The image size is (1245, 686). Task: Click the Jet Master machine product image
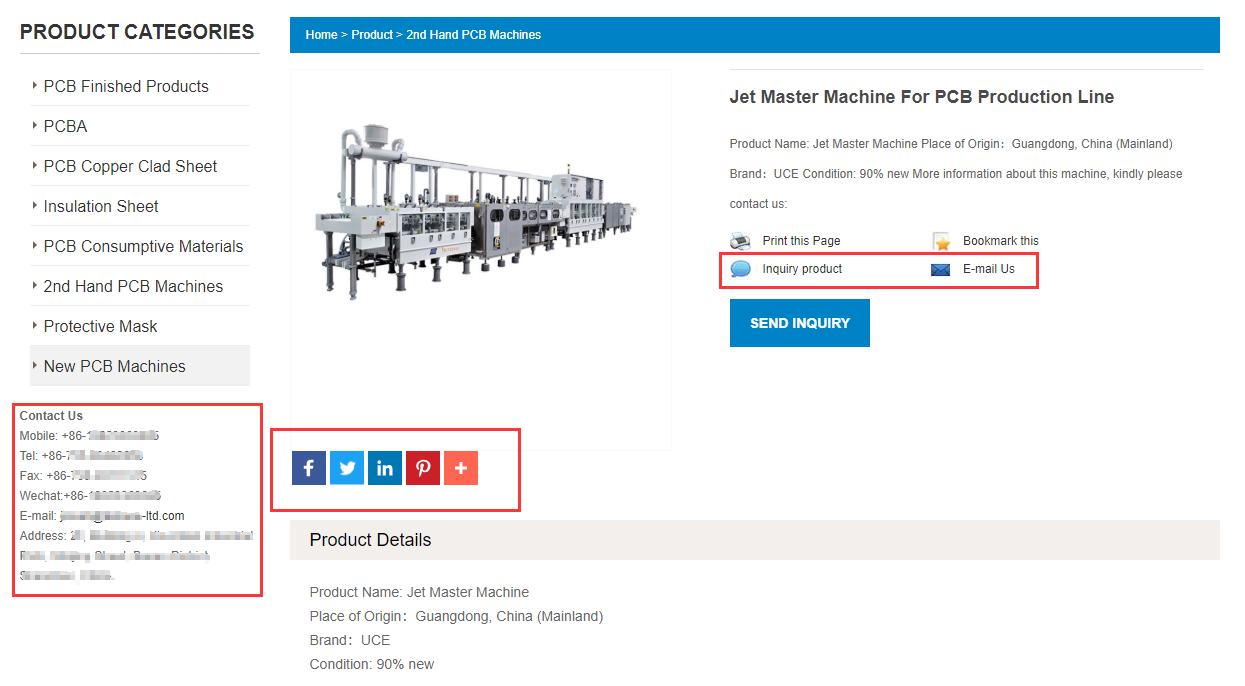pos(476,211)
